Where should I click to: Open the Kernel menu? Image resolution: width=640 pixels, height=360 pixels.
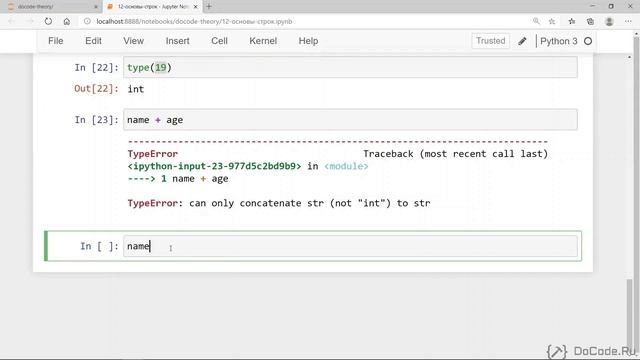pos(263,41)
